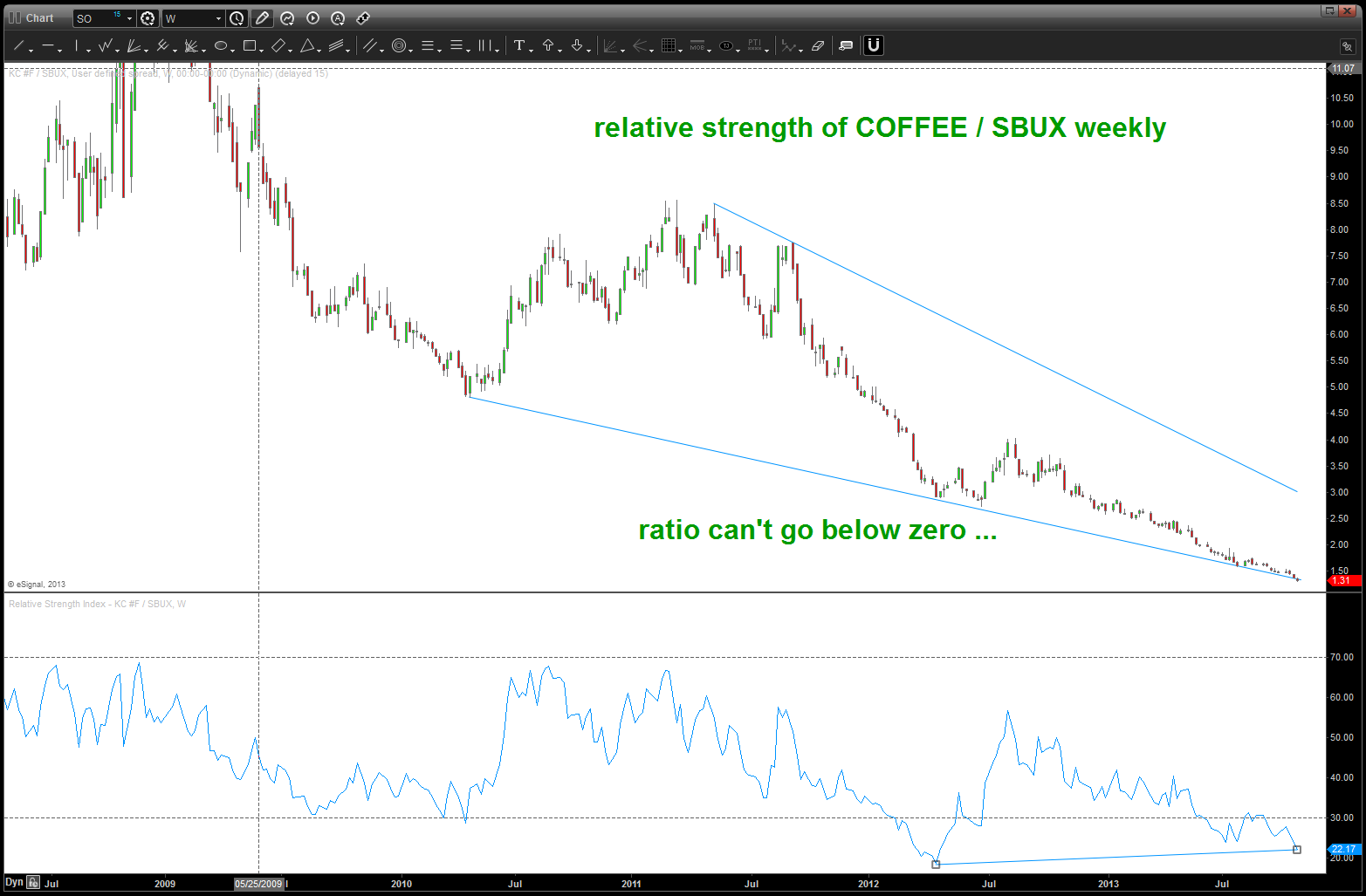Open the comment note tool

(846, 45)
